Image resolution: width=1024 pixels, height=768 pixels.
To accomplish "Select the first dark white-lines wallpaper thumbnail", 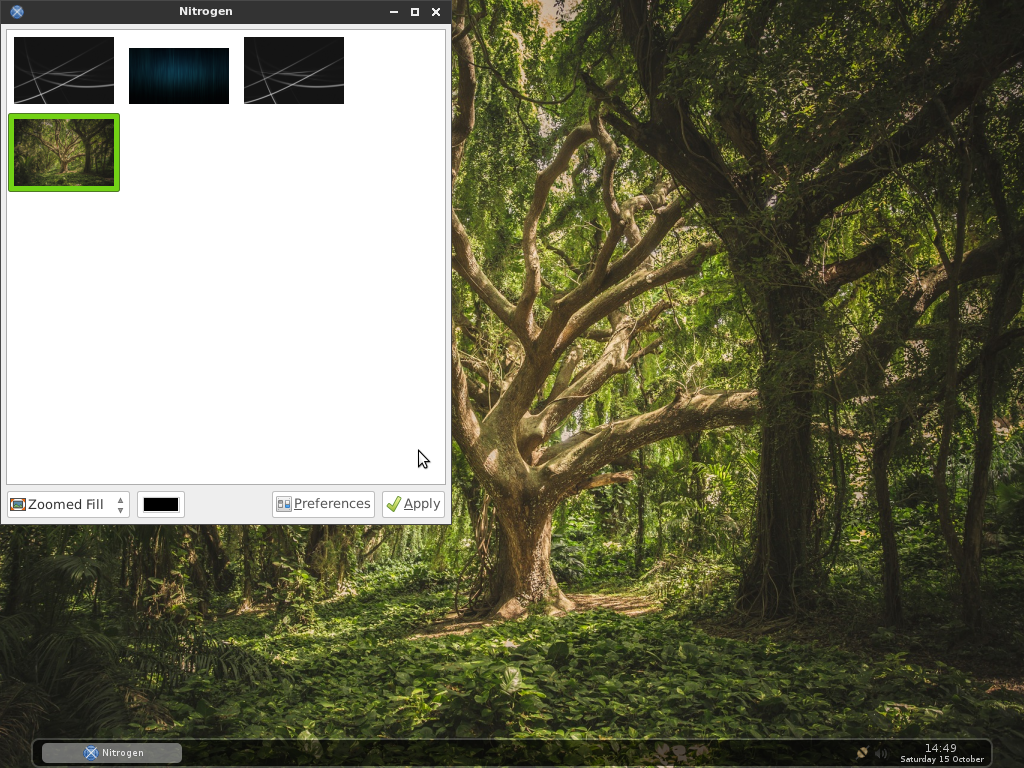I will point(64,71).
